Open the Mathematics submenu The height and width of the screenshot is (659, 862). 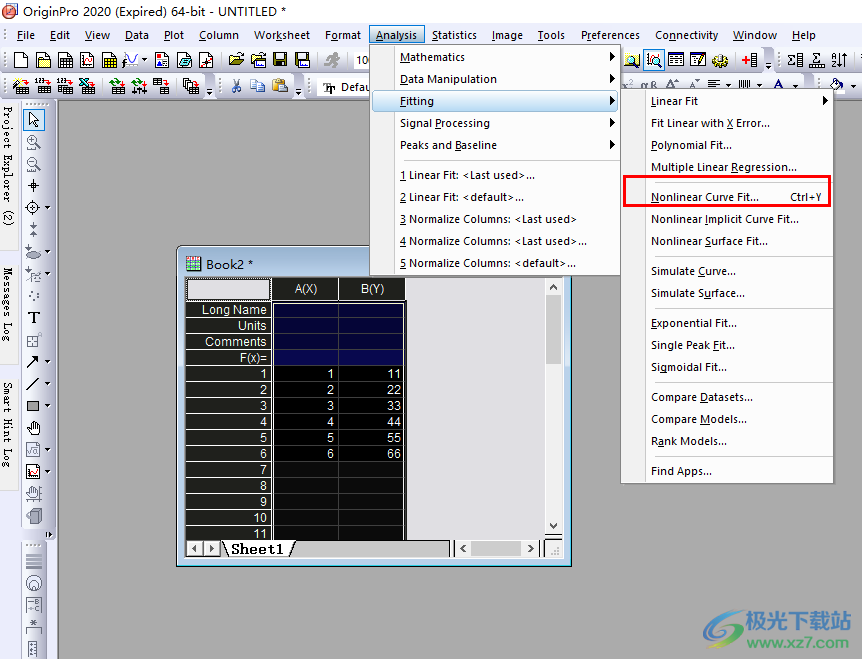coord(495,57)
